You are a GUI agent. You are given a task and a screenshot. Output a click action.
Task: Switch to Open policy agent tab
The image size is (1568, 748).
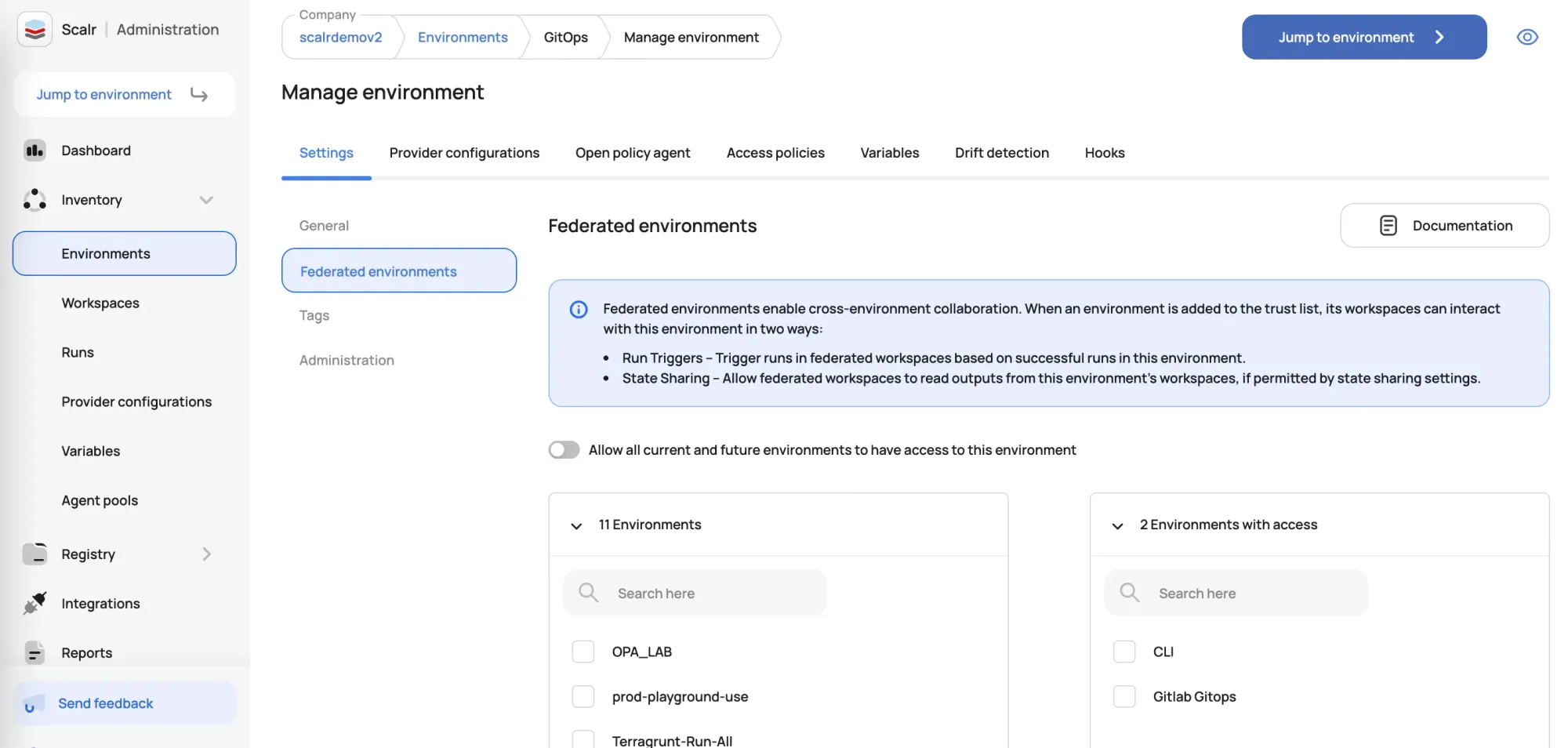[x=633, y=153]
